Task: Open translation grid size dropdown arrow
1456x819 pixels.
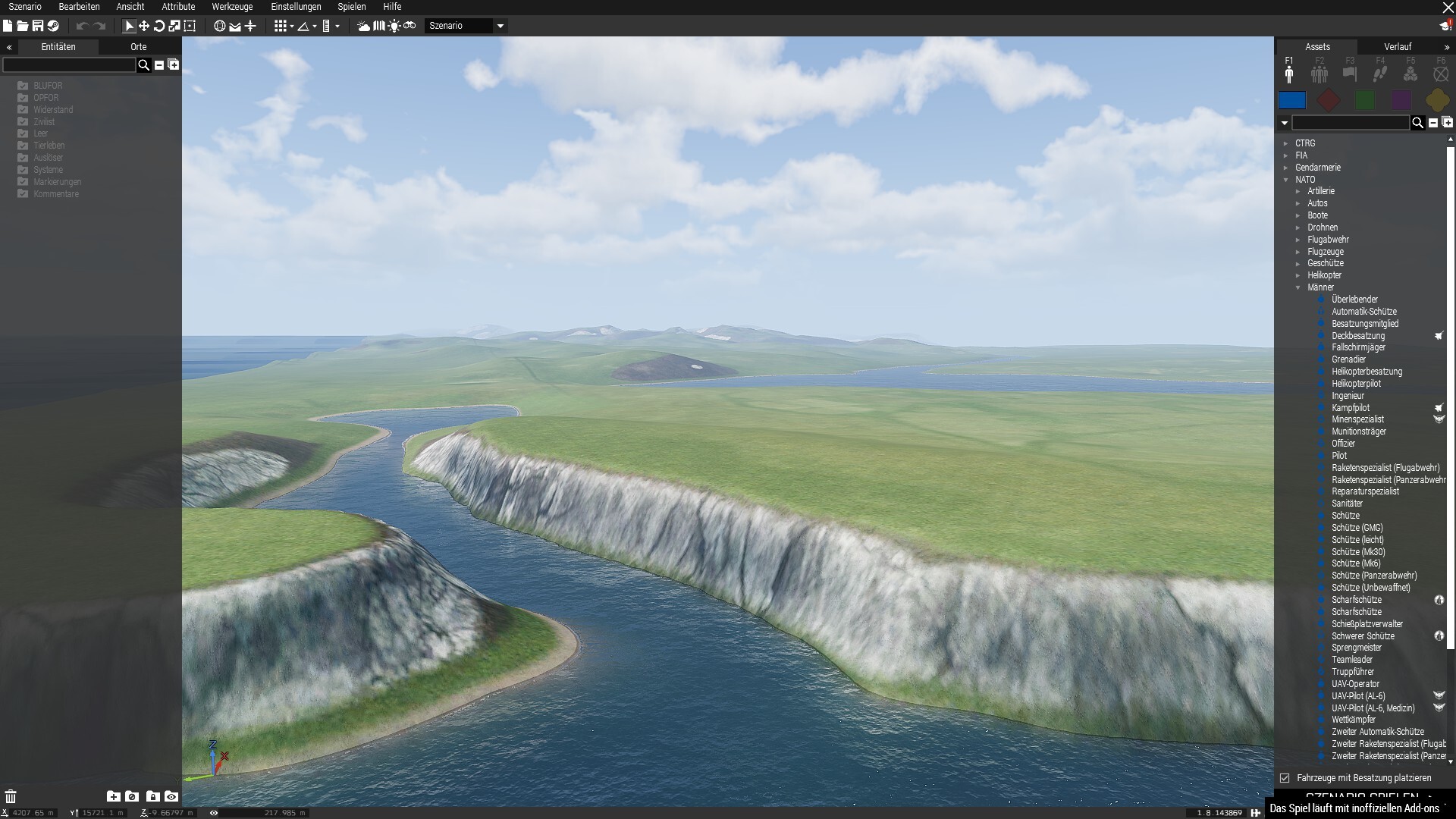Action: click(x=292, y=27)
